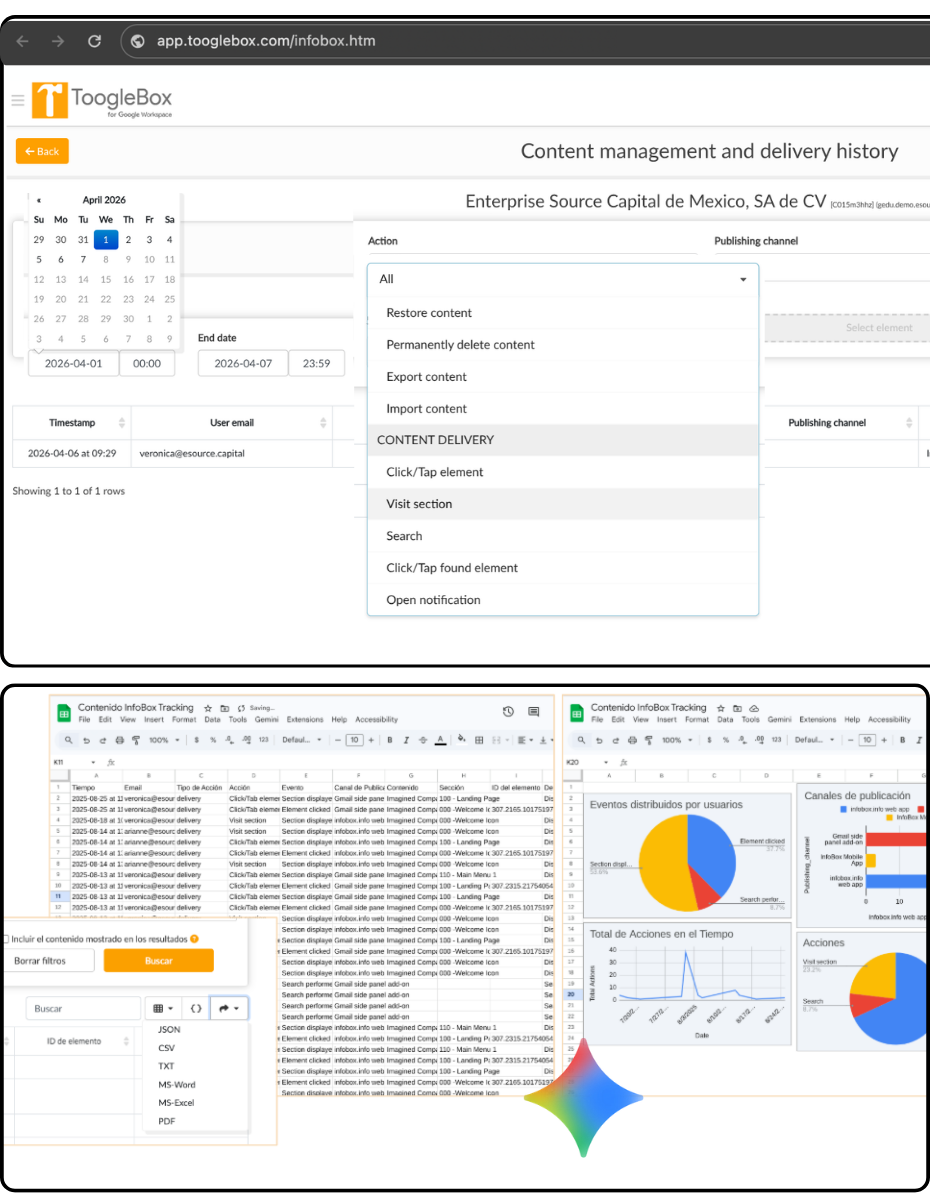Star the Contenido InfoBox Tracking spreadsheet
This screenshot has width=930, height=1204.
pyautogui.click(x=208, y=710)
